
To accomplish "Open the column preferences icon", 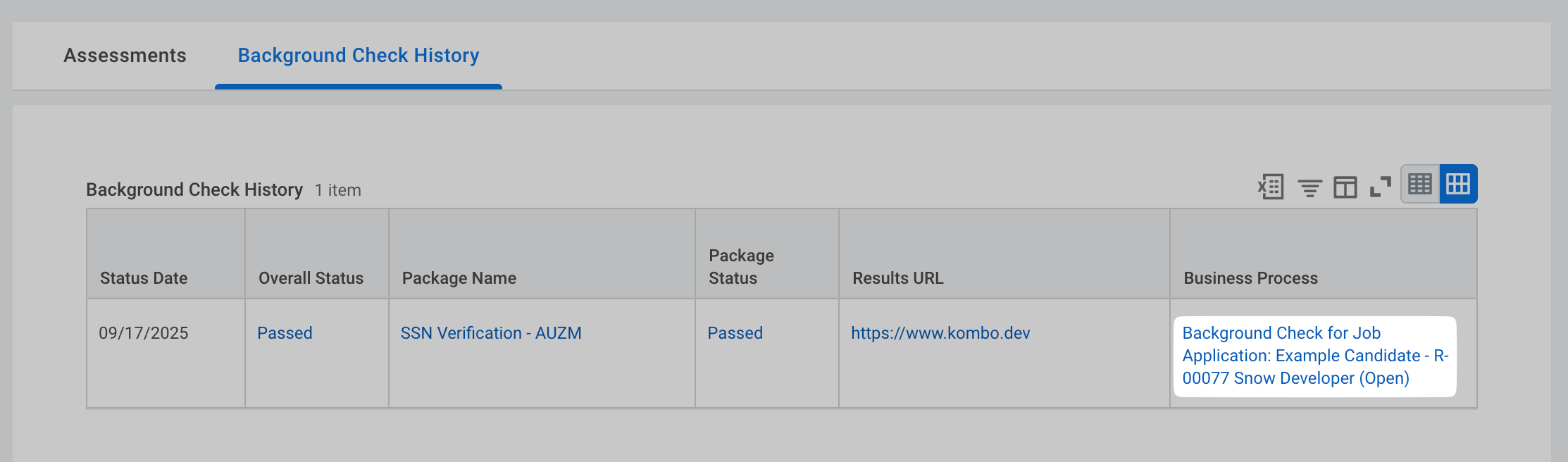I will (x=1345, y=188).
